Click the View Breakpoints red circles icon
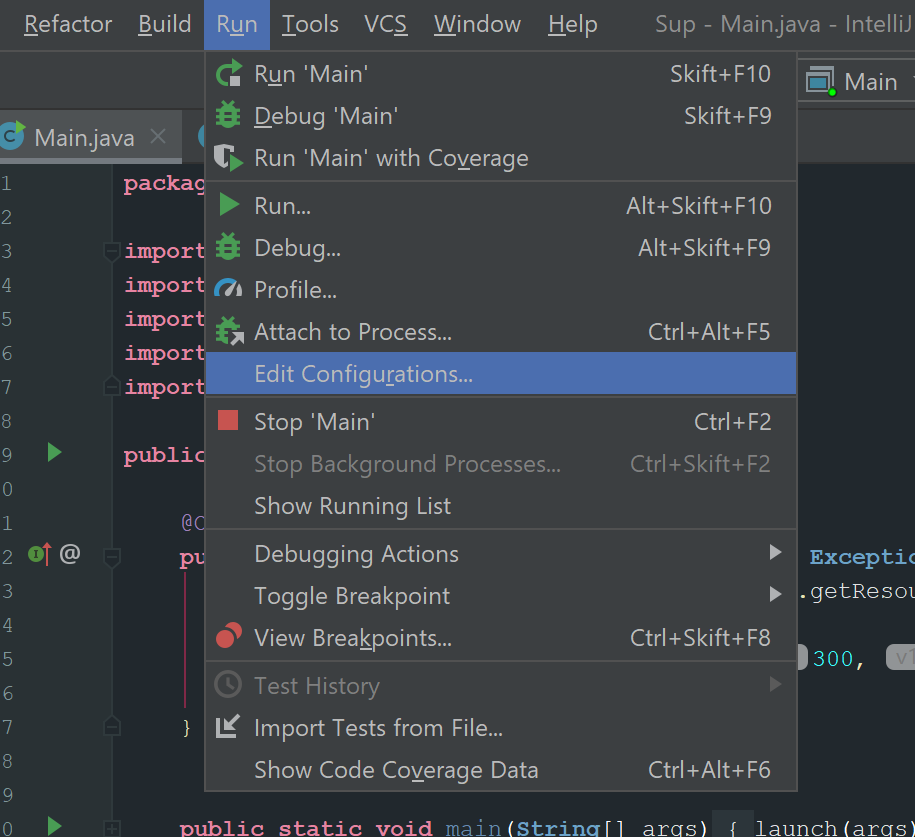This screenshot has height=837, width=915. pos(229,637)
